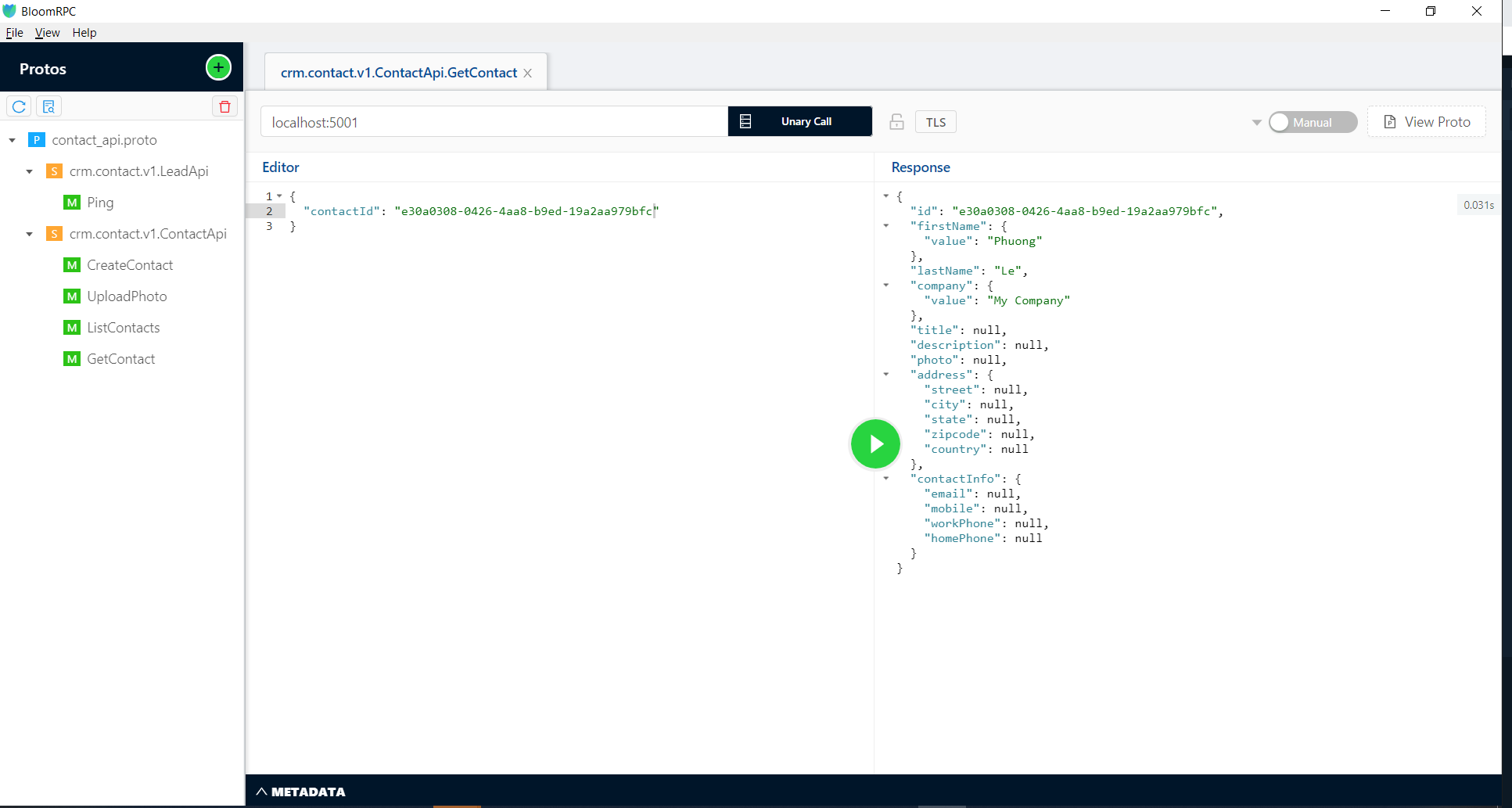This screenshot has width=1512, height=808.
Task: Open the Help menu
Action: point(84,33)
